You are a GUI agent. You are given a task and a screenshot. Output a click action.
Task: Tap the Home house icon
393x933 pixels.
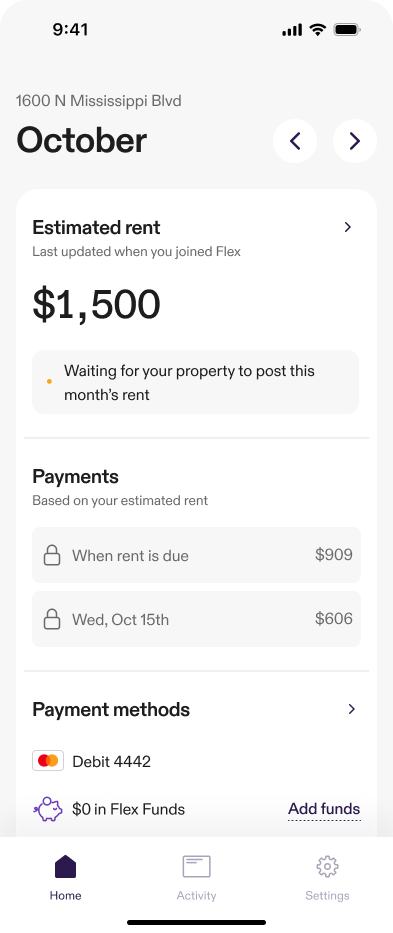pyautogui.click(x=66, y=866)
